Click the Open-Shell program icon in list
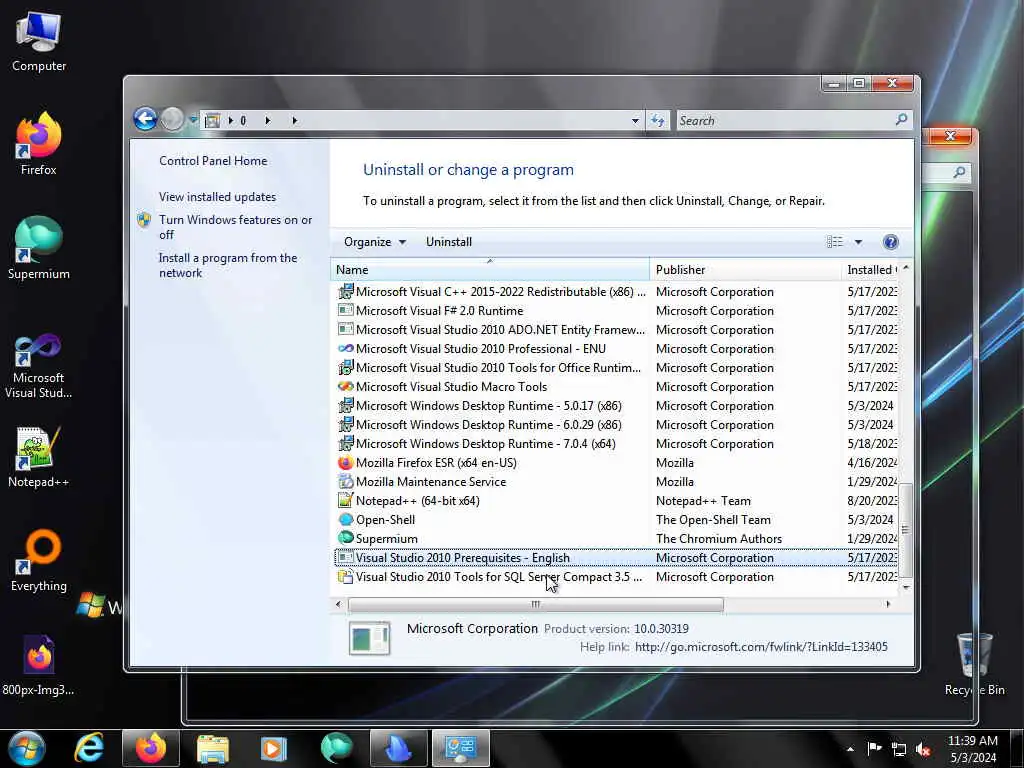 point(345,519)
